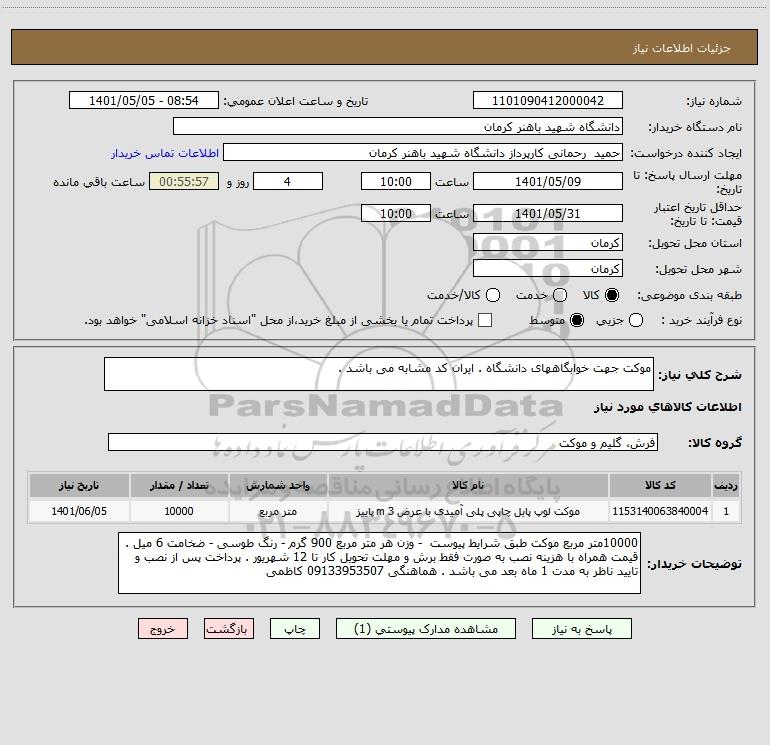This screenshot has width=770, height=745.
Task: Choose the جزیی purchase process option
Action: pyautogui.click(x=635, y=320)
